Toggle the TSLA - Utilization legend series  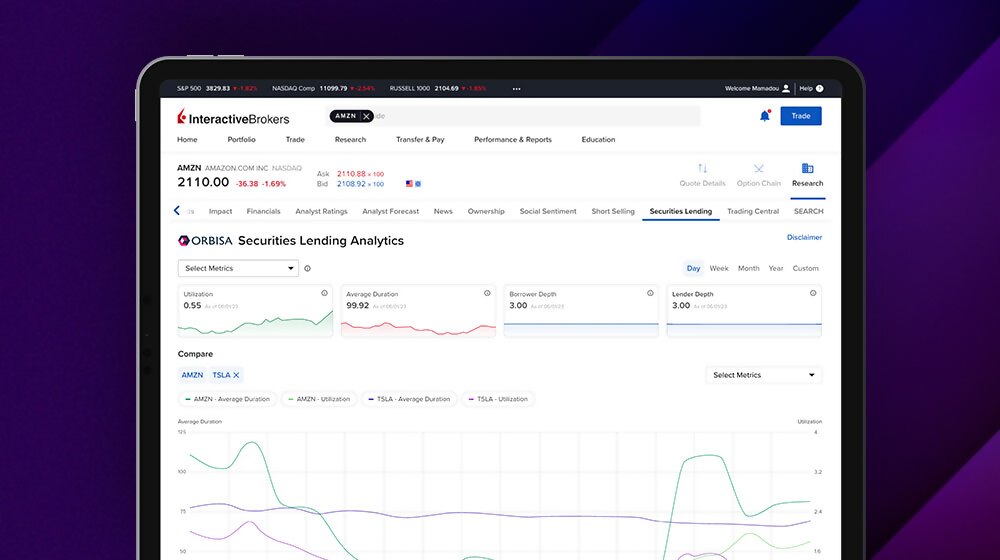coord(499,399)
